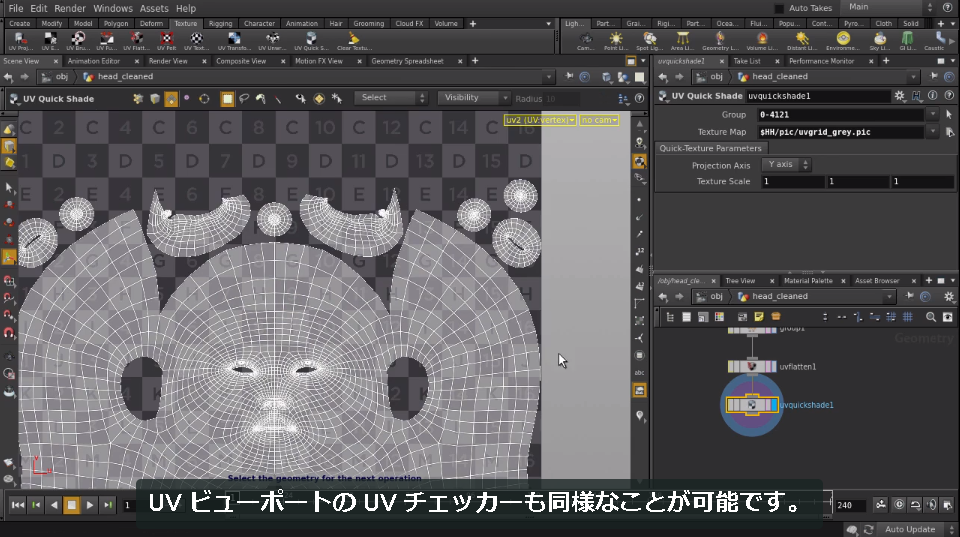Open the uv2 (UV:vertex) viewport menu

point(540,120)
